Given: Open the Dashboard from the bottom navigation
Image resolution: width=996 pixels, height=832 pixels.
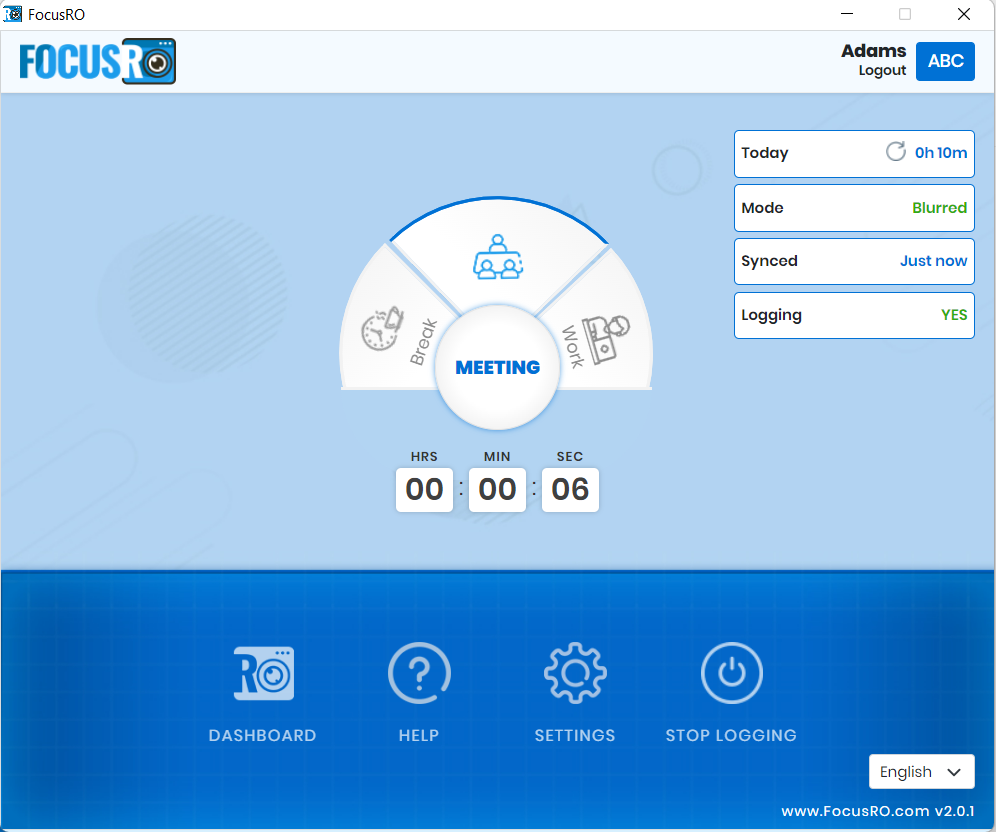Looking at the screenshot, I should 261,673.
